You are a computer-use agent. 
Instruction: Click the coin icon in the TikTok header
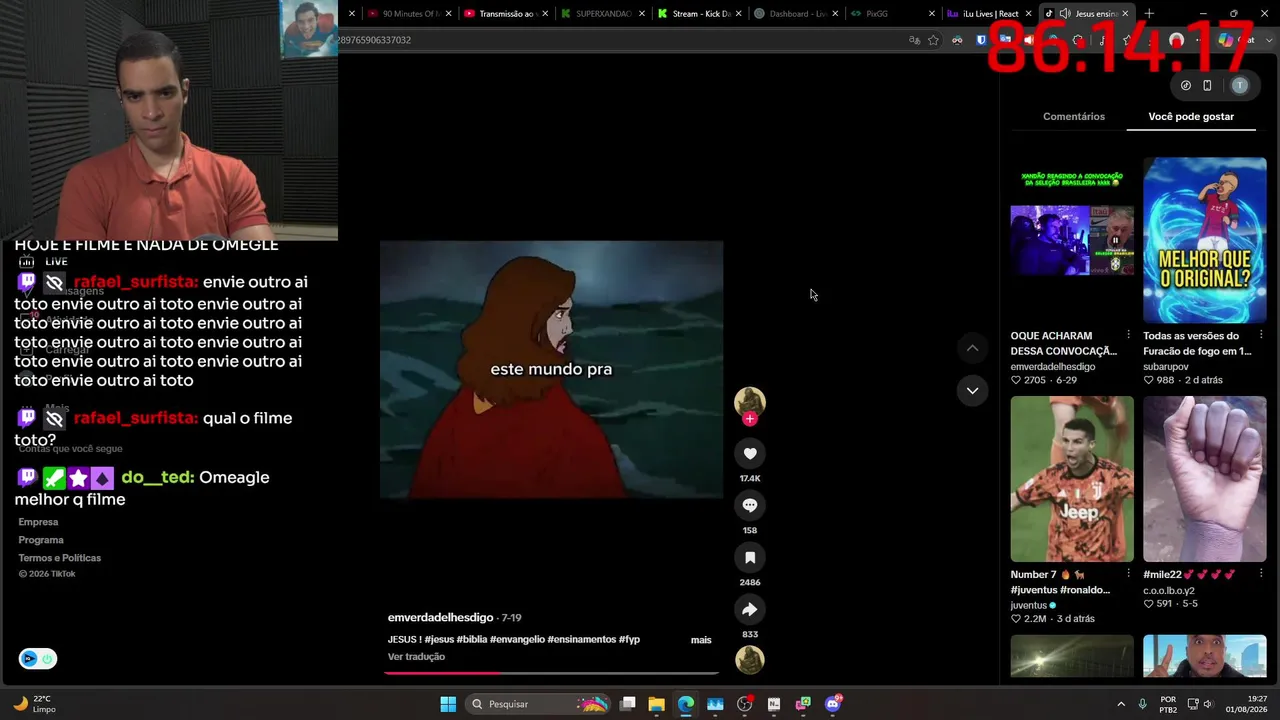[x=1186, y=86]
